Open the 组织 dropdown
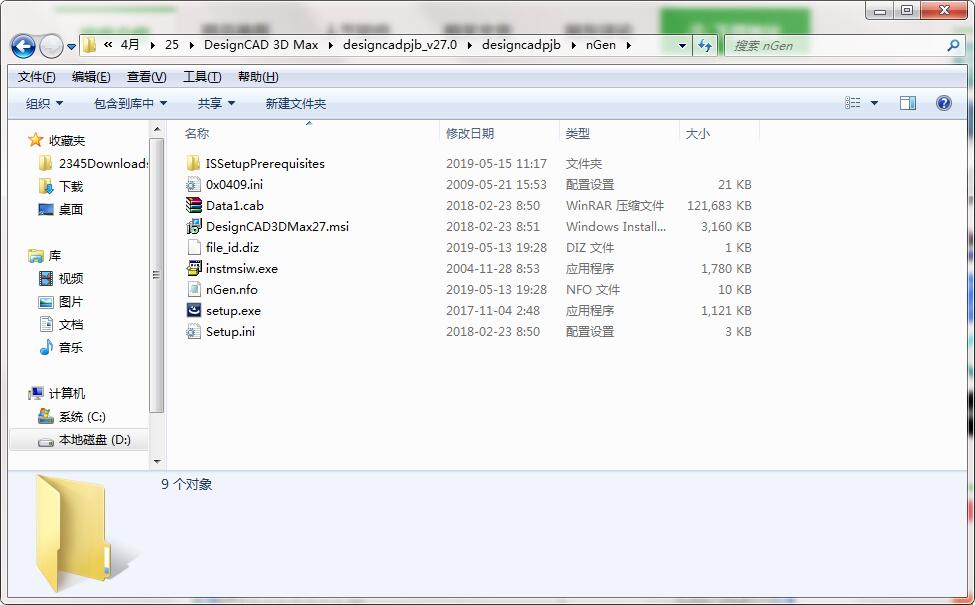 click(x=44, y=103)
